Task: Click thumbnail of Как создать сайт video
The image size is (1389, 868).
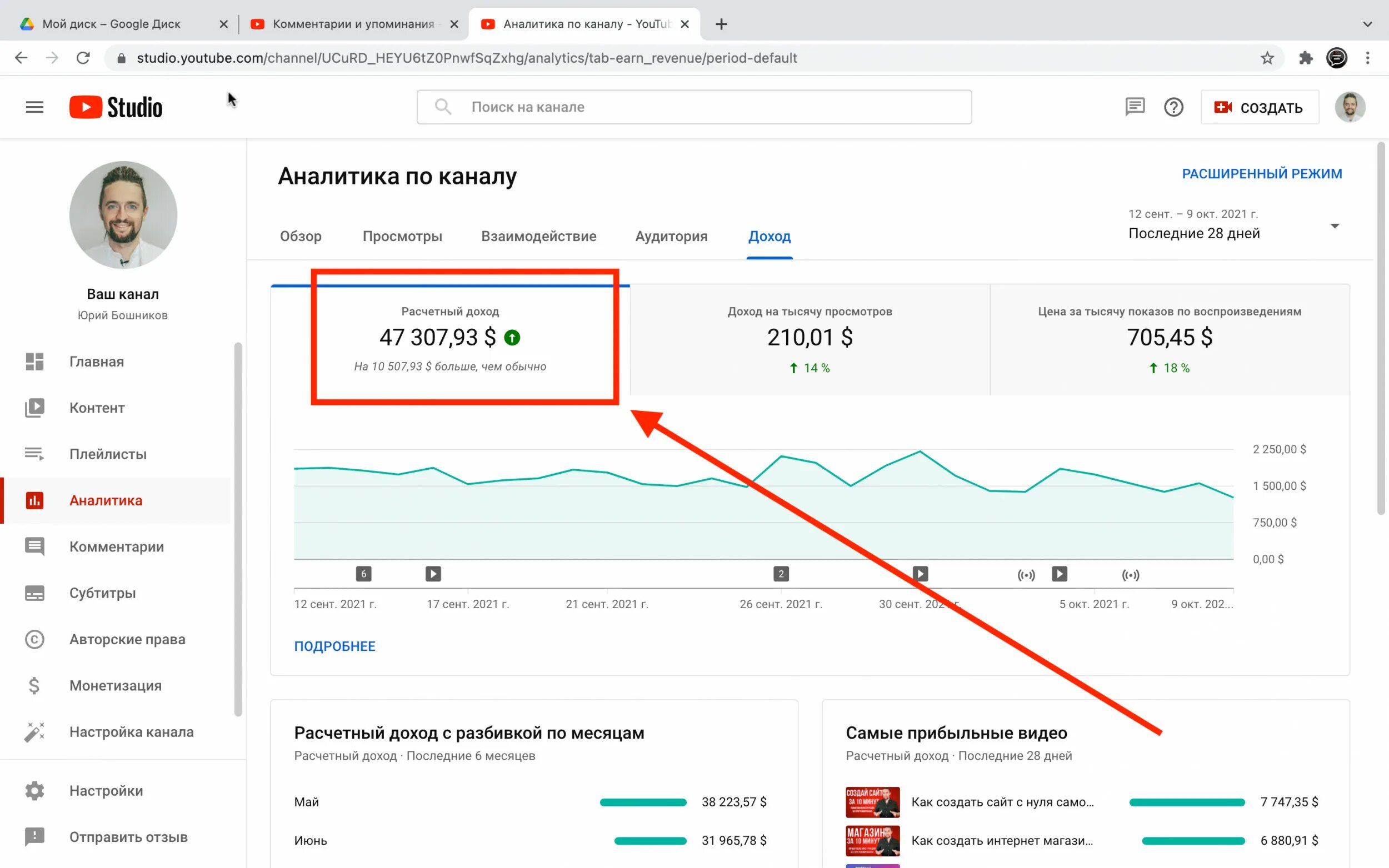Action: pos(872,802)
